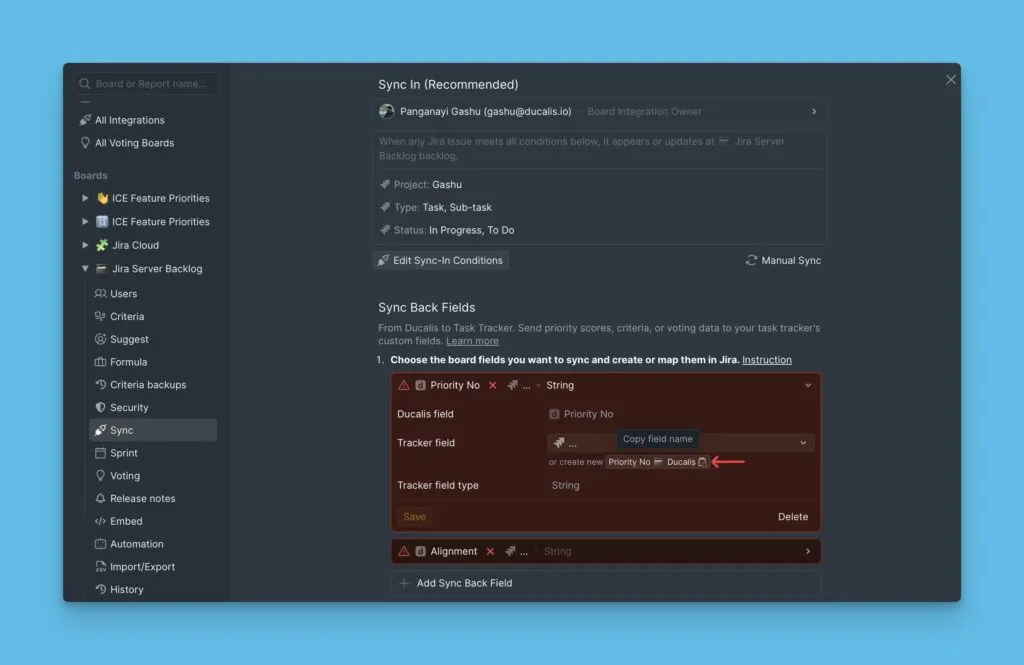This screenshot has width=1024, height=665.
Task: Click the red X next to Priority No
Action: coord(492,385)
